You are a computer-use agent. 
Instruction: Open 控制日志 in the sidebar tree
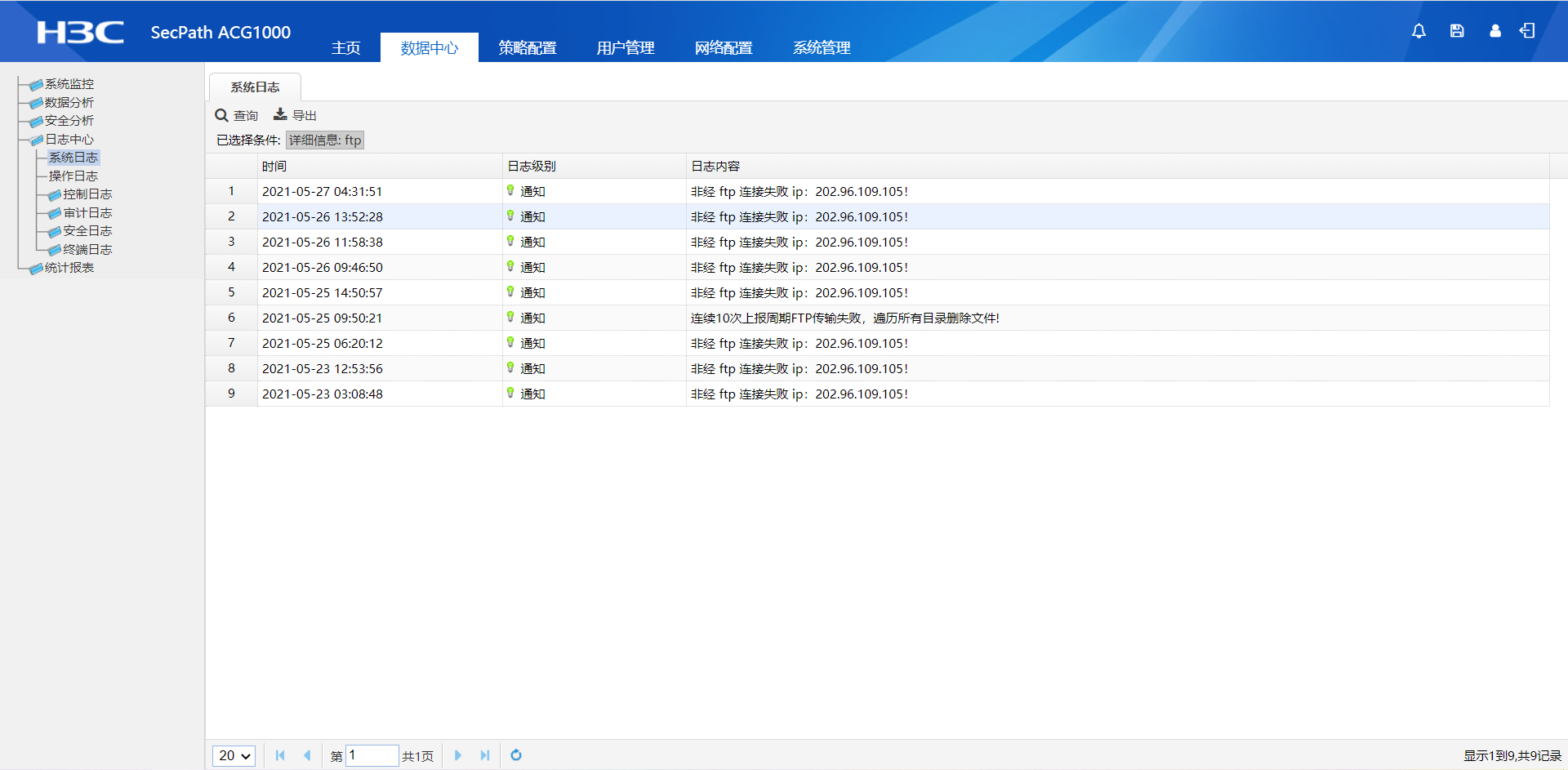pyautogui.click(x=87, y=194)
